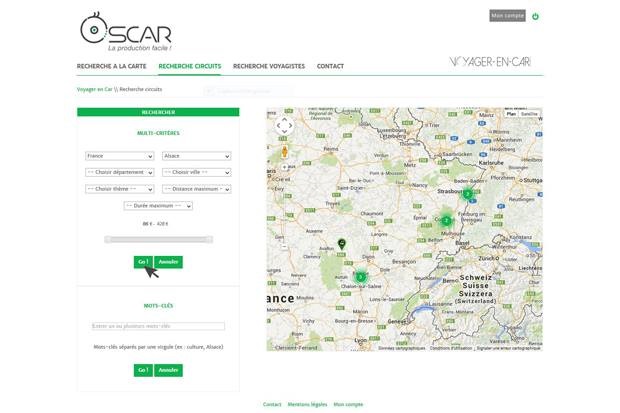
Task: Select the orange Street View pegman
Action: pos(284,152)
